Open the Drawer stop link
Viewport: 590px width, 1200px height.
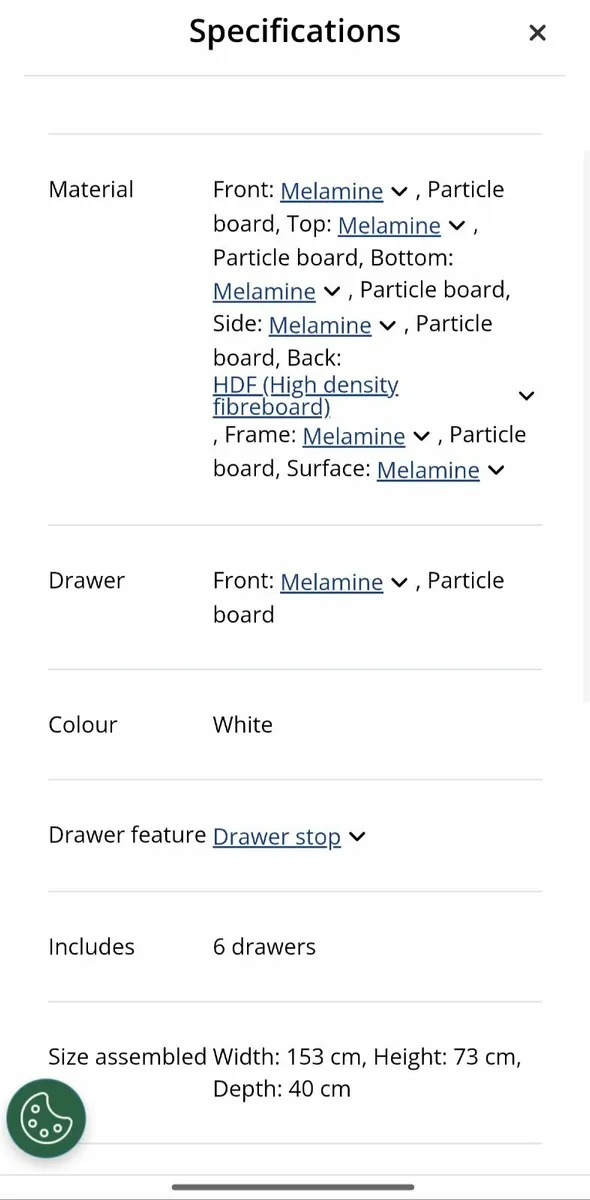pos(277,836)
